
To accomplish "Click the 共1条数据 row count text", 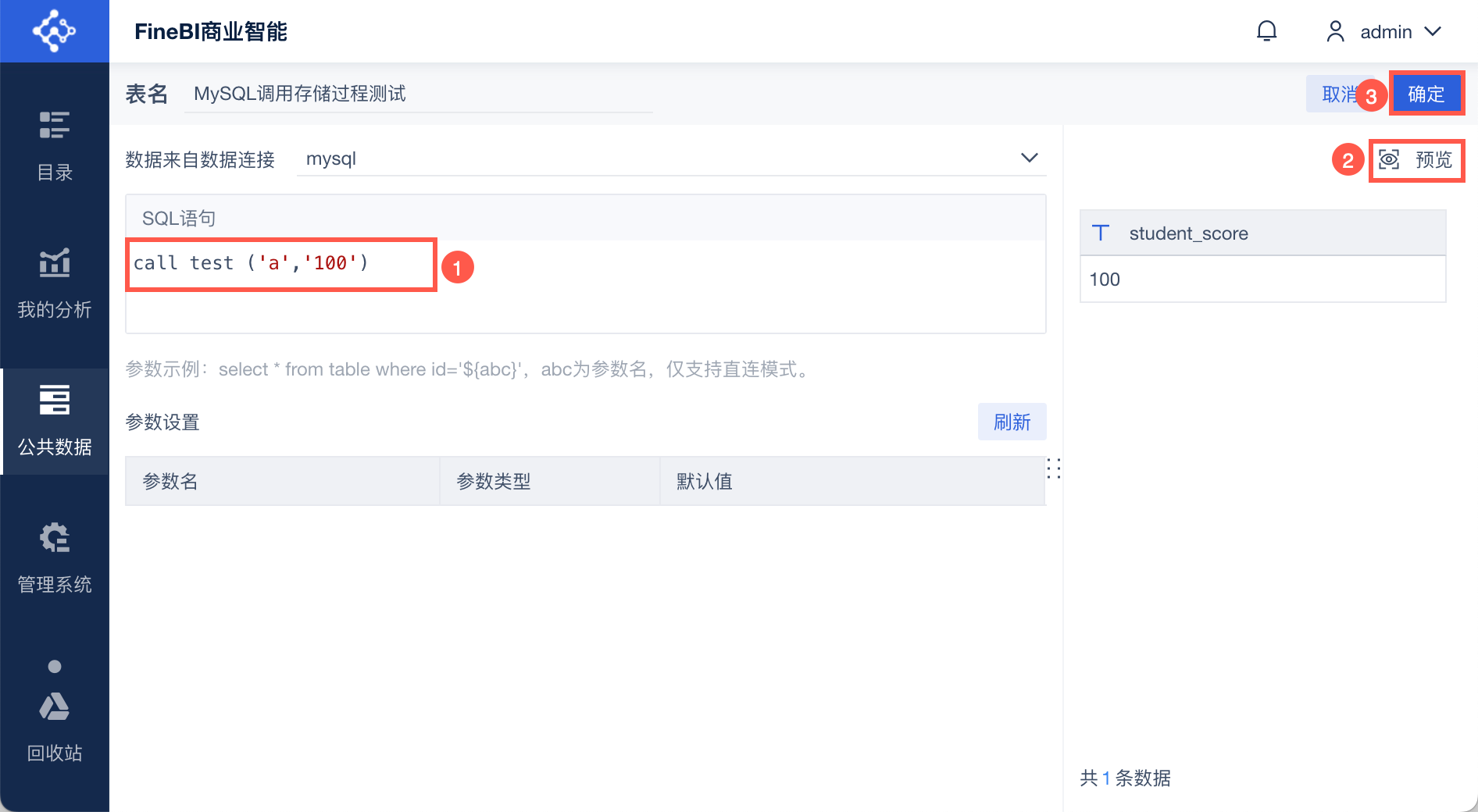I will (x=1125, y=778).
